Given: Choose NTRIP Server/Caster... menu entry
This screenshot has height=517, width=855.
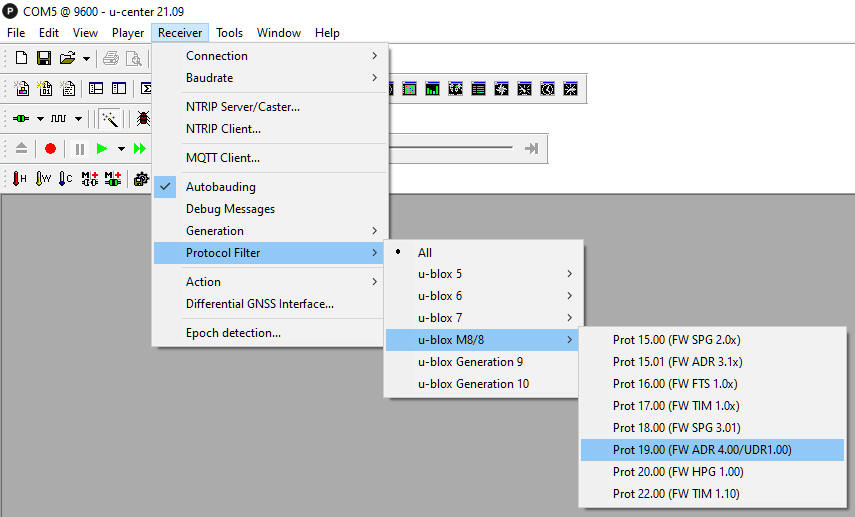Looking at the screenshot, I should click(x=270, y=106).
